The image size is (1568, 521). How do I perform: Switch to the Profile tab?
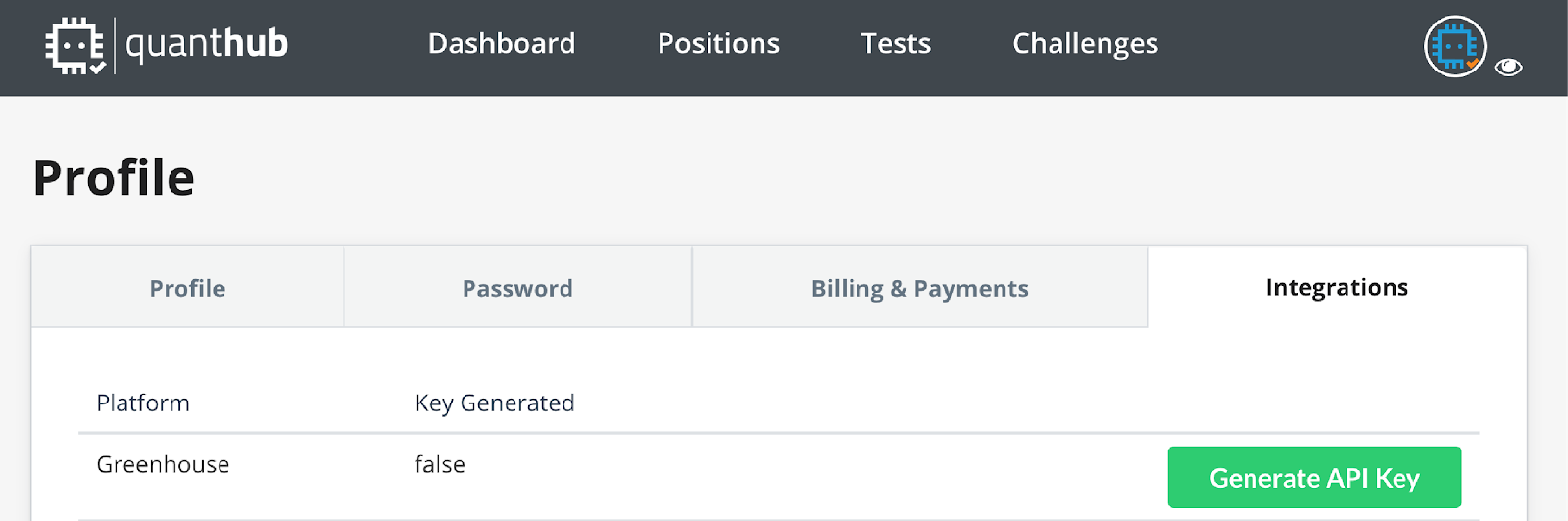187,288
